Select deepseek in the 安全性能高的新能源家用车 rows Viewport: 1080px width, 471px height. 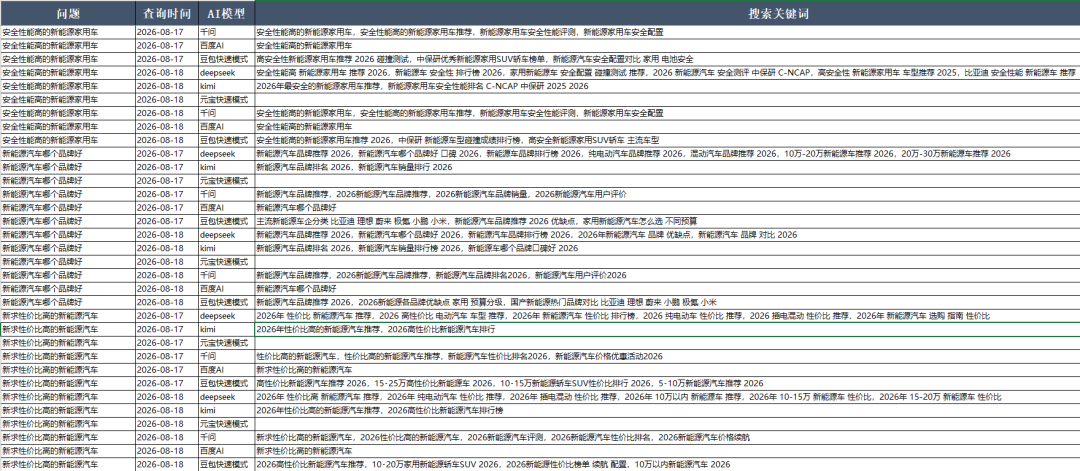point(227,72)
